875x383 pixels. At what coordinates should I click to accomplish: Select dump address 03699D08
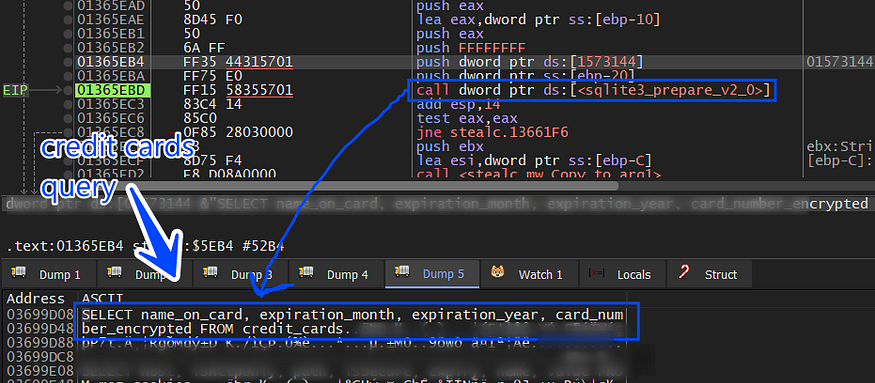click(x=40, y=314)
